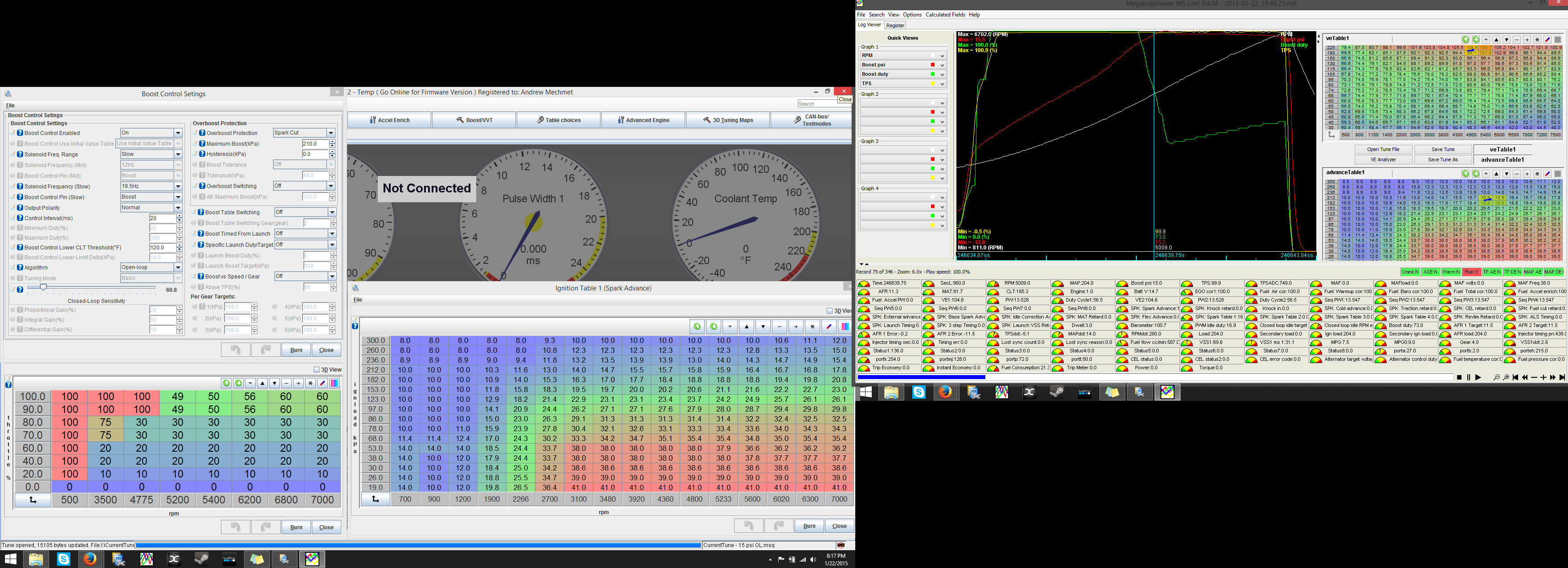Open the Overboost Protection Spark Cut dropdown

click(x=331, y=133)
